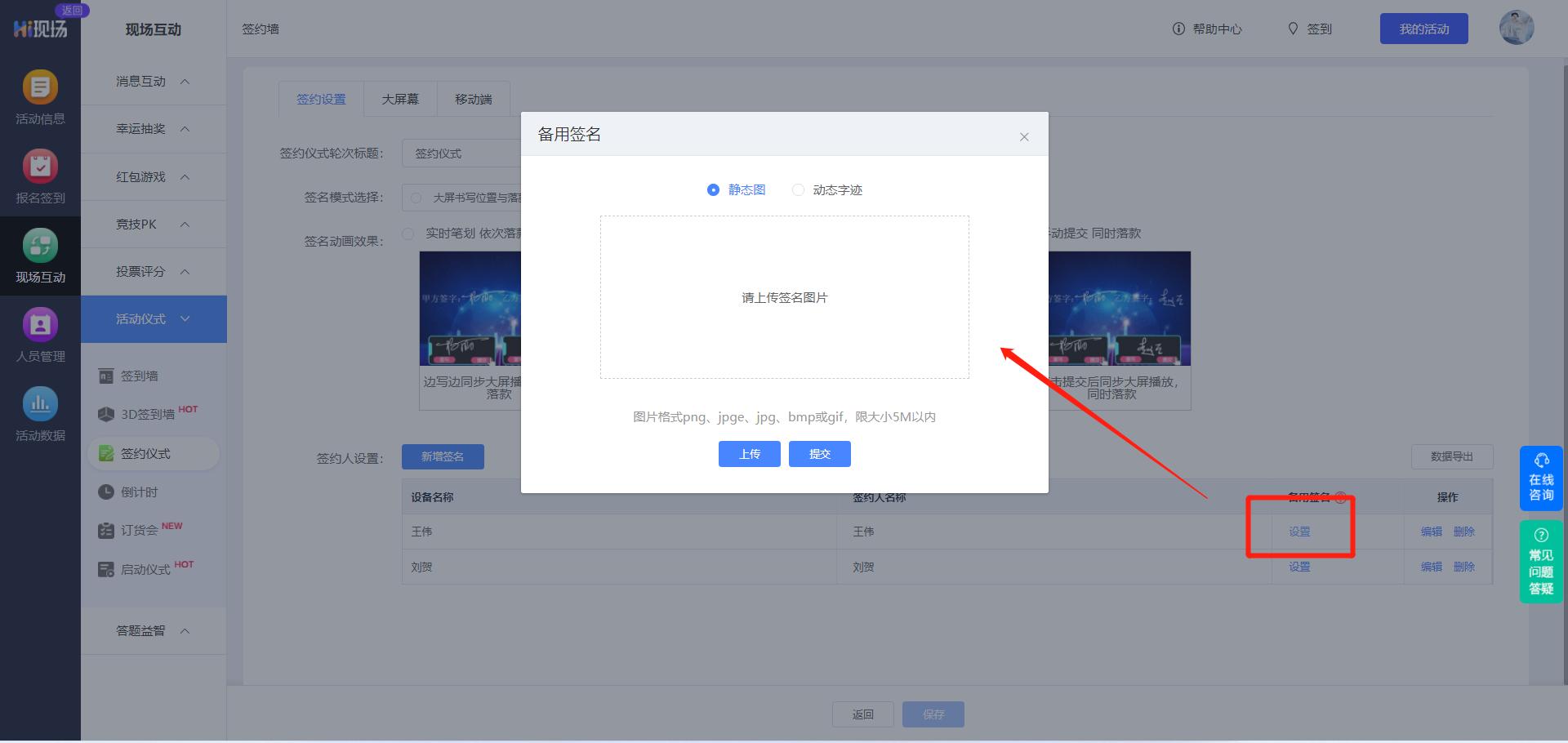Select the 静态图 radio option

713,189
